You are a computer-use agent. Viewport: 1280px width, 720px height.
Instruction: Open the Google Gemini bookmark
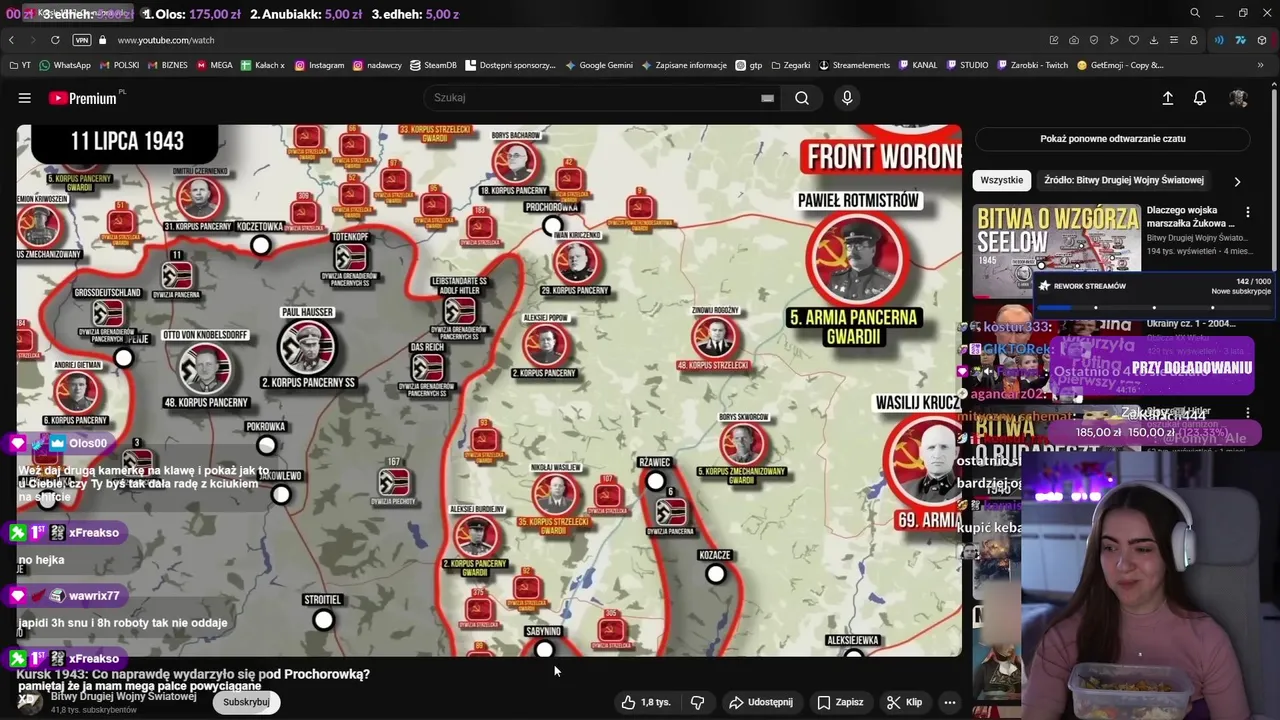click(599, 65)
